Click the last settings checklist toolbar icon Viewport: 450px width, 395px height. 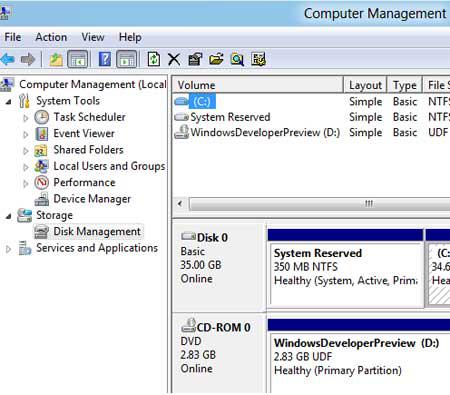pyautogui.click(x=258, y=59)
